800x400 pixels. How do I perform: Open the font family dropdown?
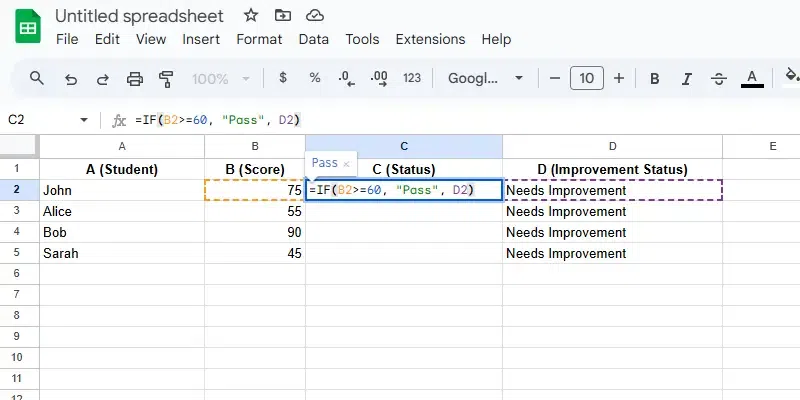point(485,78)
